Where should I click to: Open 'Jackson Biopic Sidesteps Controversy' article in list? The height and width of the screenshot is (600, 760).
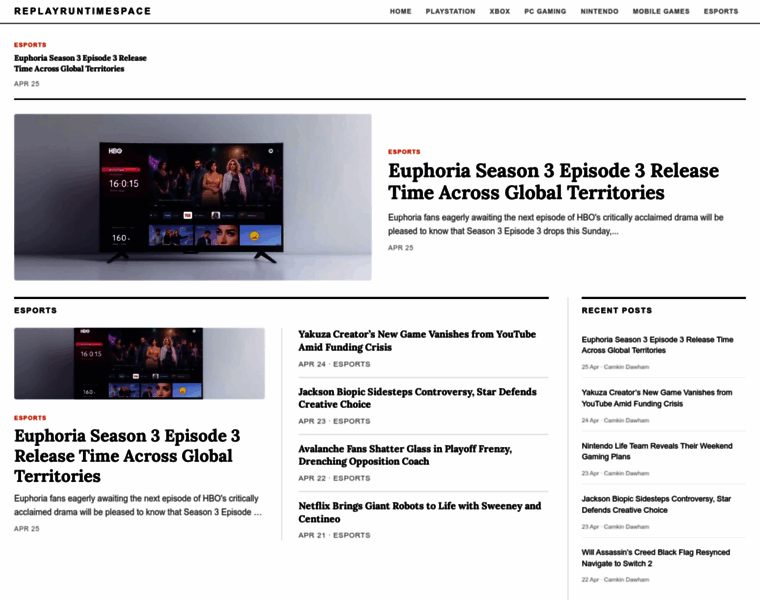point(417,398)
